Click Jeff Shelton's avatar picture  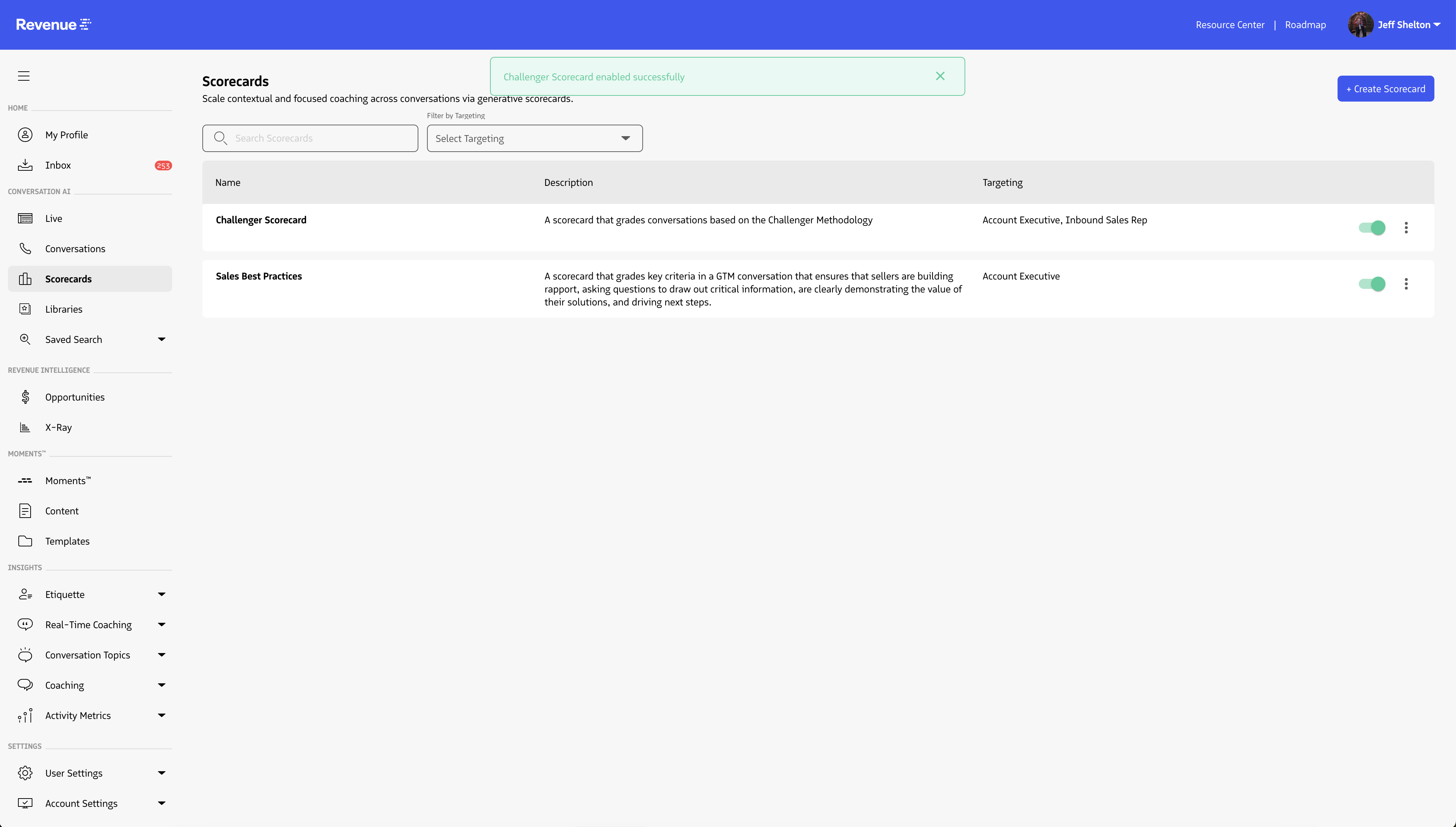pyautogui.click(x=1360, y=24)
